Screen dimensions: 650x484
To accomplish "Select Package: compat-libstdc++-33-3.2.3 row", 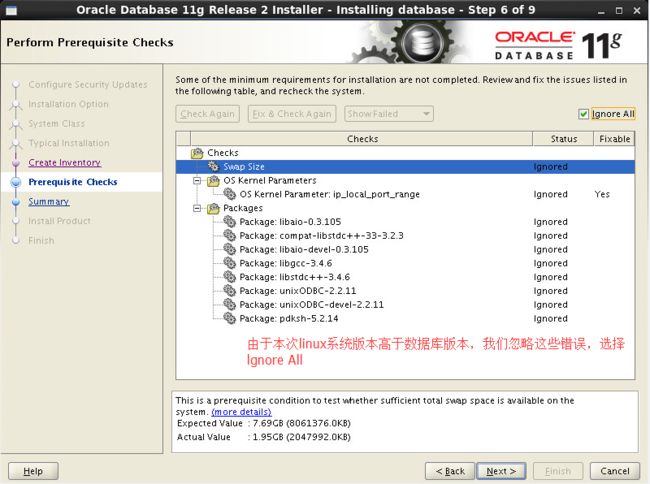I will pos(405,235).
